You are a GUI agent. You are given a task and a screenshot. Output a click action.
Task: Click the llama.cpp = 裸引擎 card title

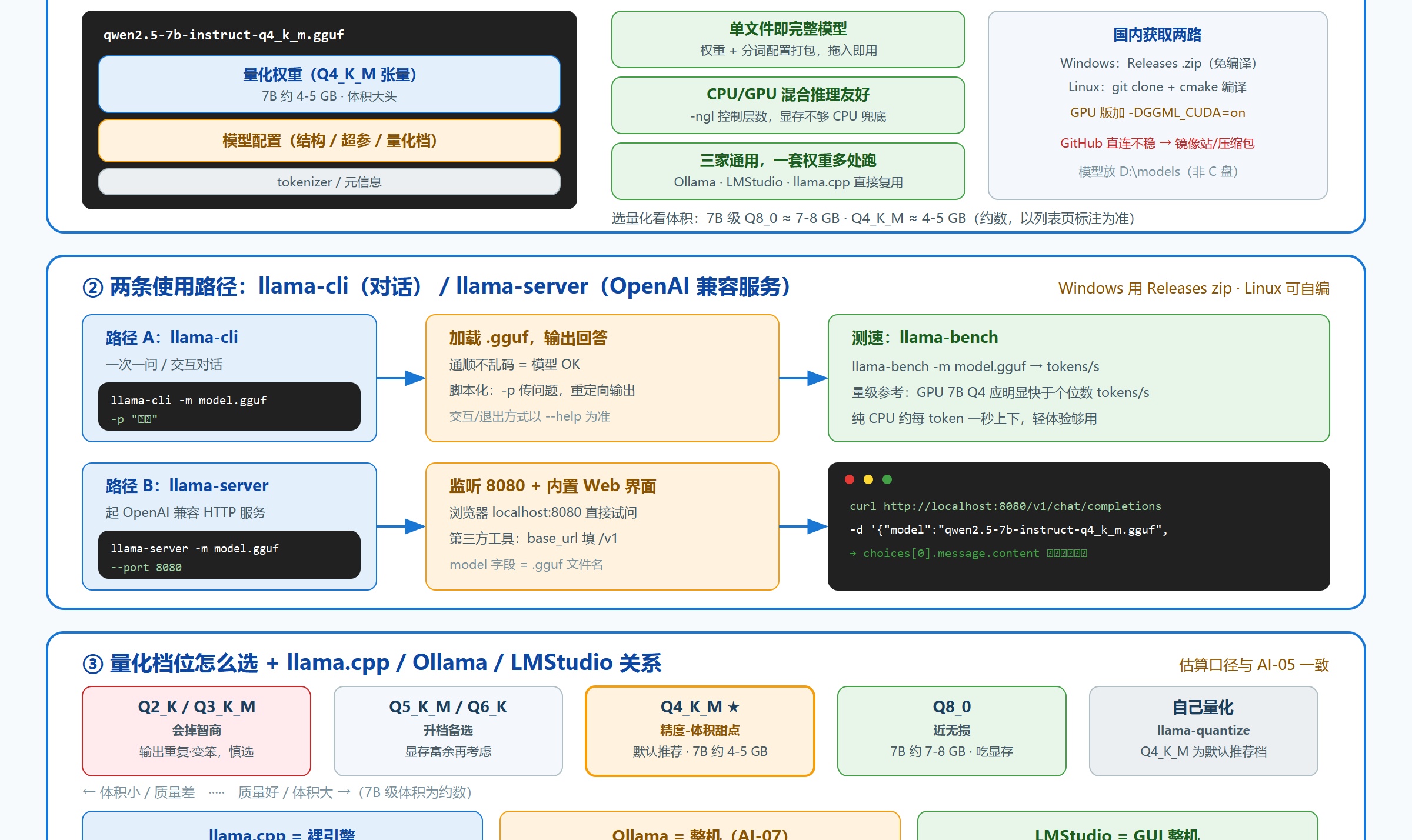click(x=282, y=833)
